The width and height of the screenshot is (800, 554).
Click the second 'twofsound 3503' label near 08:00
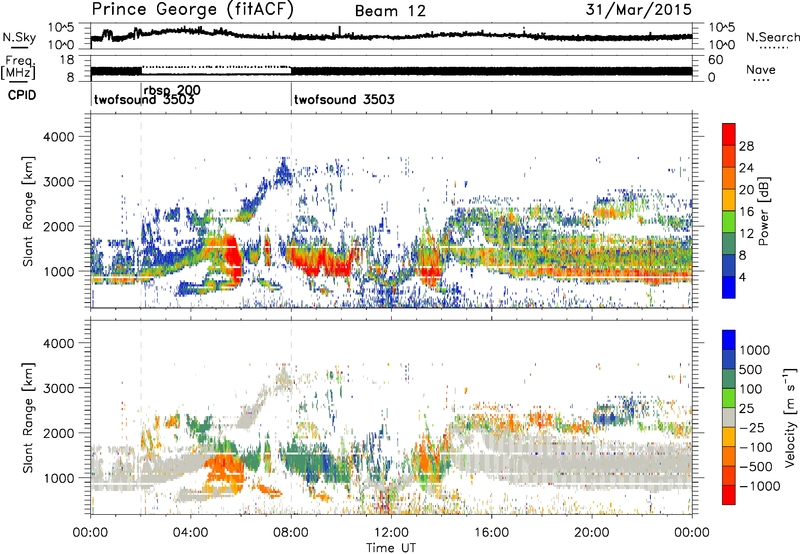[x=344, y=99]
